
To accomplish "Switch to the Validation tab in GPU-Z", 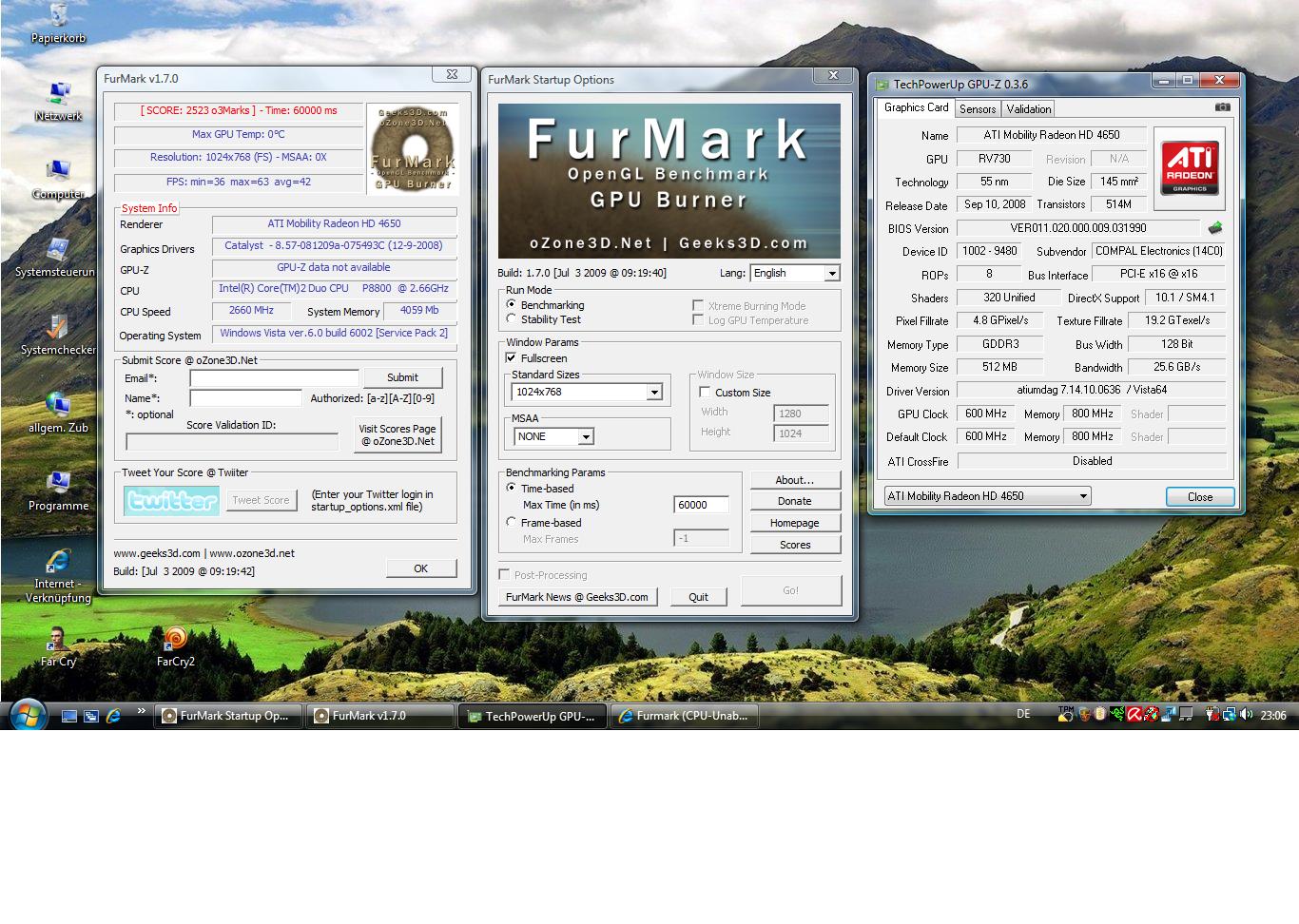I will 1029,109.
